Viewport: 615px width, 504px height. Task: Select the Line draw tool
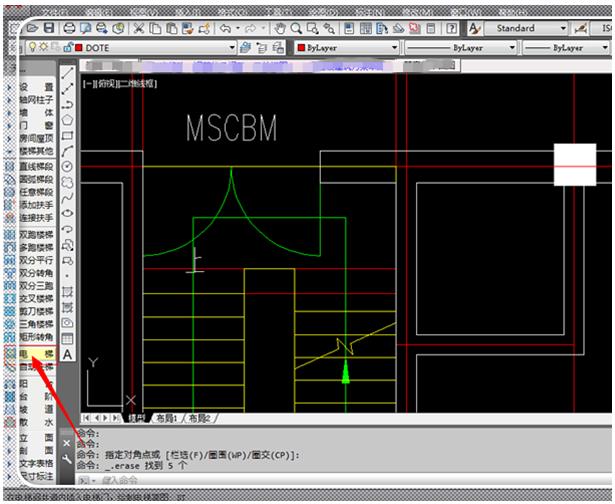tap(67, 72)
